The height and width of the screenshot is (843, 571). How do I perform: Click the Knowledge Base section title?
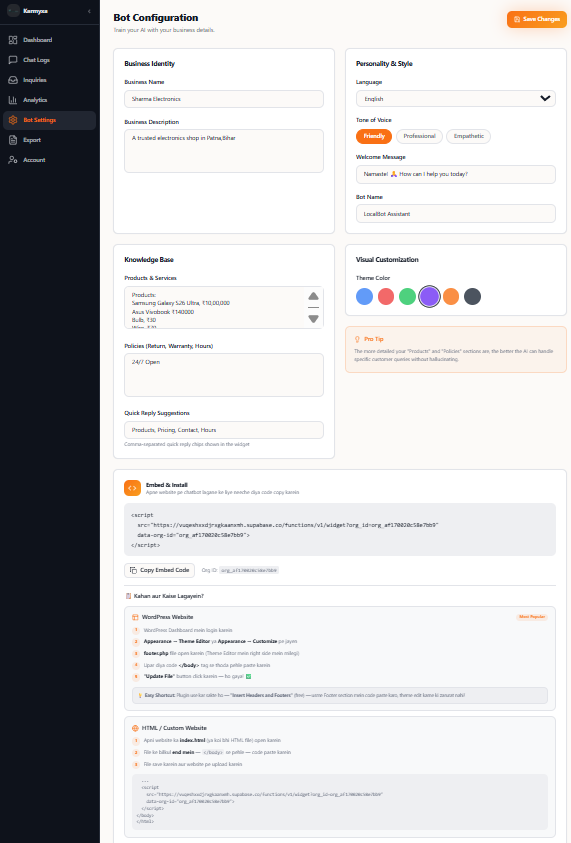(149, 260)
